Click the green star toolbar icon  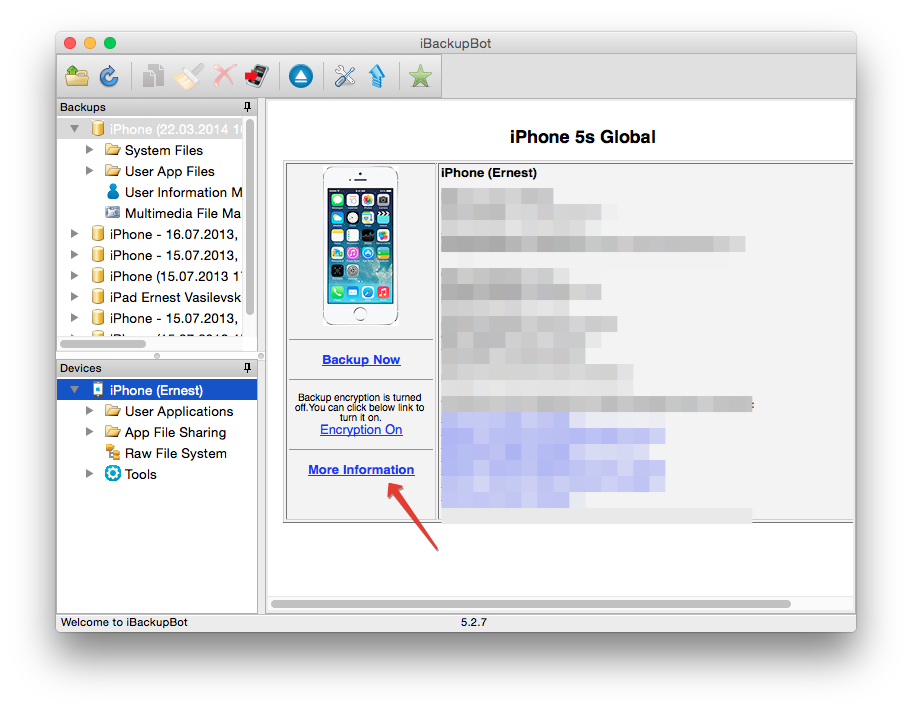pos(420,76)
